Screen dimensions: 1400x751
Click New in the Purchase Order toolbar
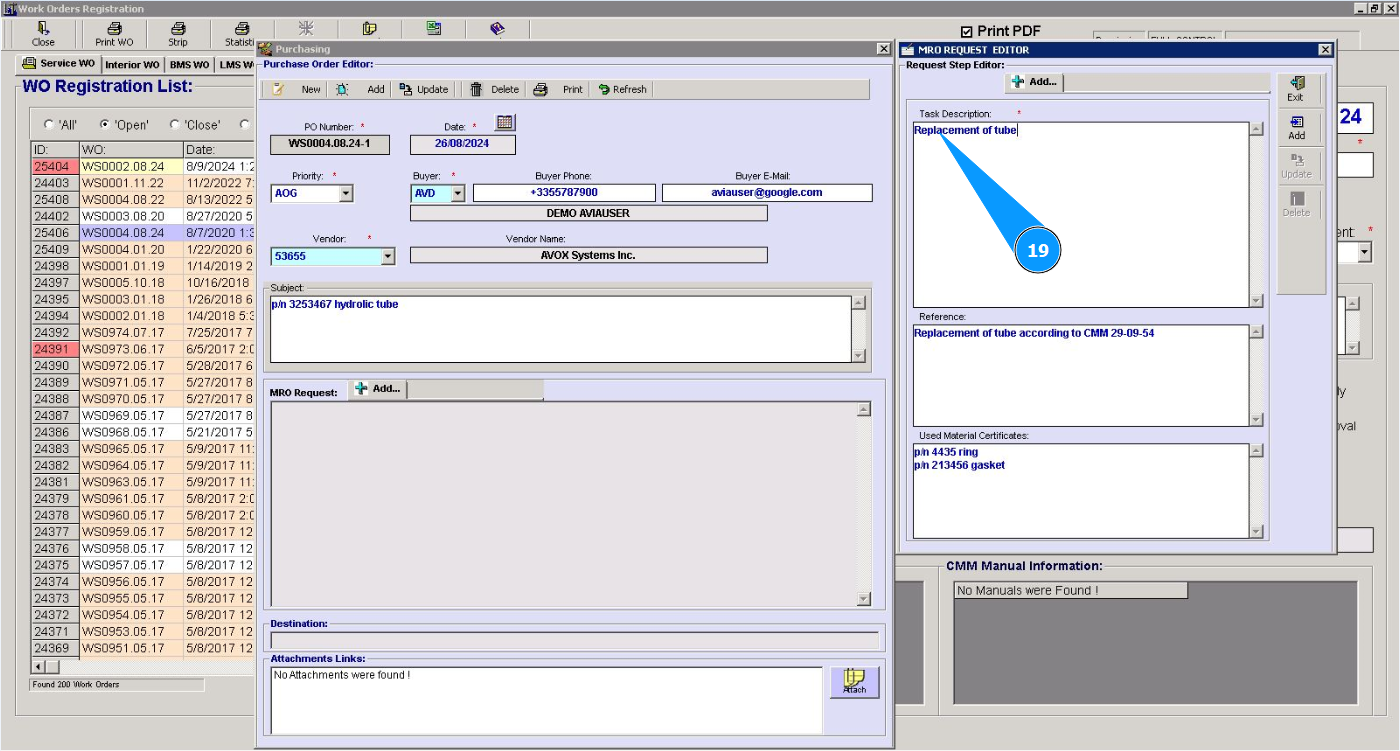300,89
